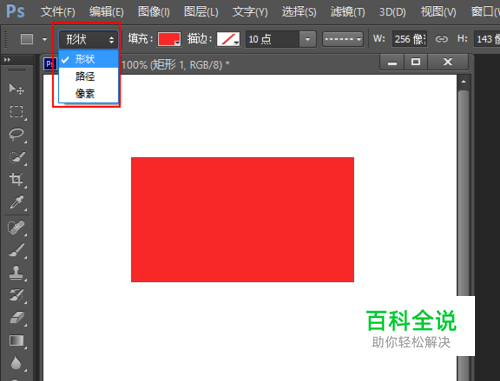The height and width of the screenshot is (381, 500).
Task: Open the 图层(L) menu
Action: tap(201, 12)
